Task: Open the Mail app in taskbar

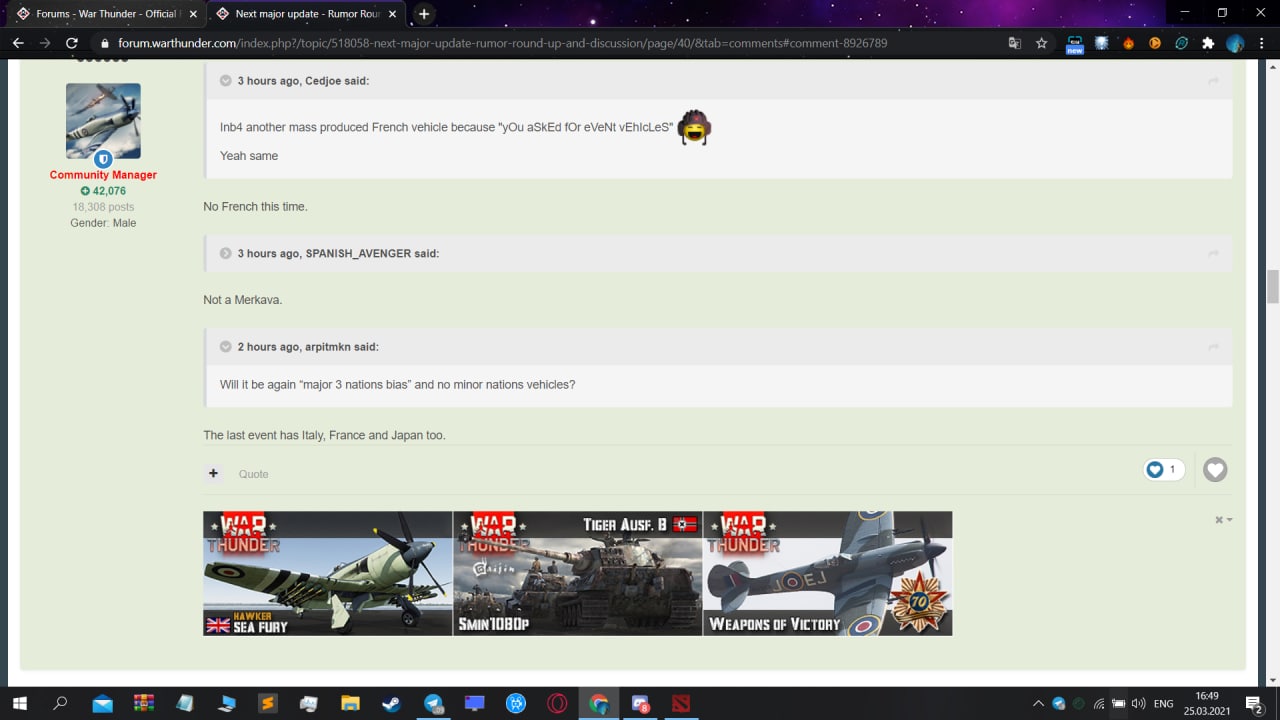Action: [103, 703]
